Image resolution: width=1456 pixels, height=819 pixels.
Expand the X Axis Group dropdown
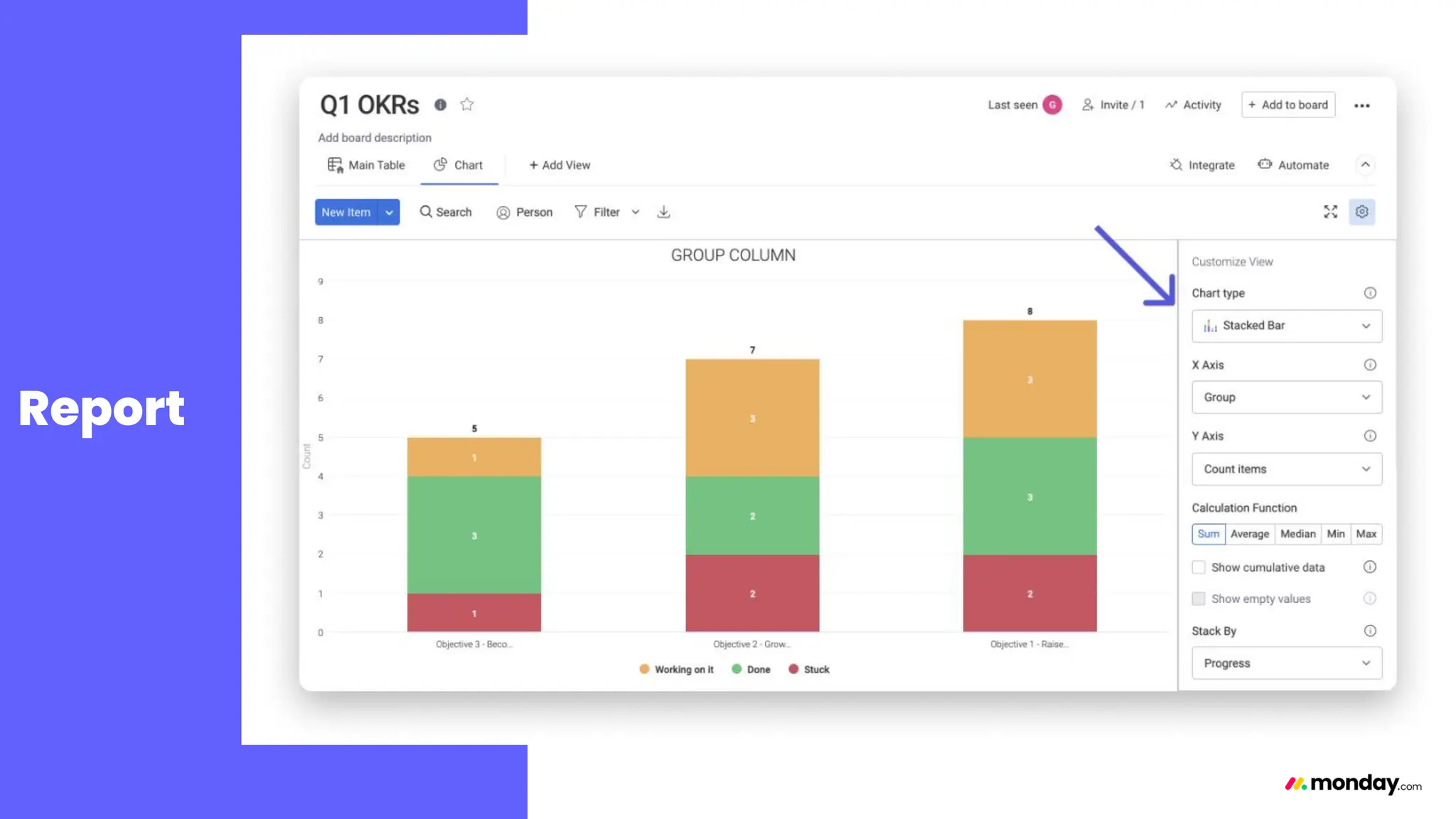click(x=1286, y=397)
